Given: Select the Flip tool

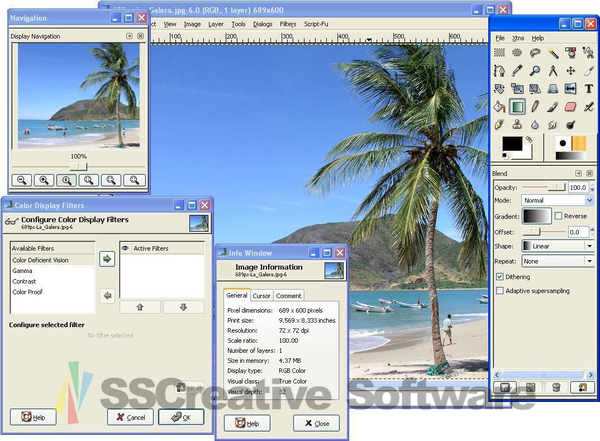Looking at the screenshot, I should tap(571, 89).
